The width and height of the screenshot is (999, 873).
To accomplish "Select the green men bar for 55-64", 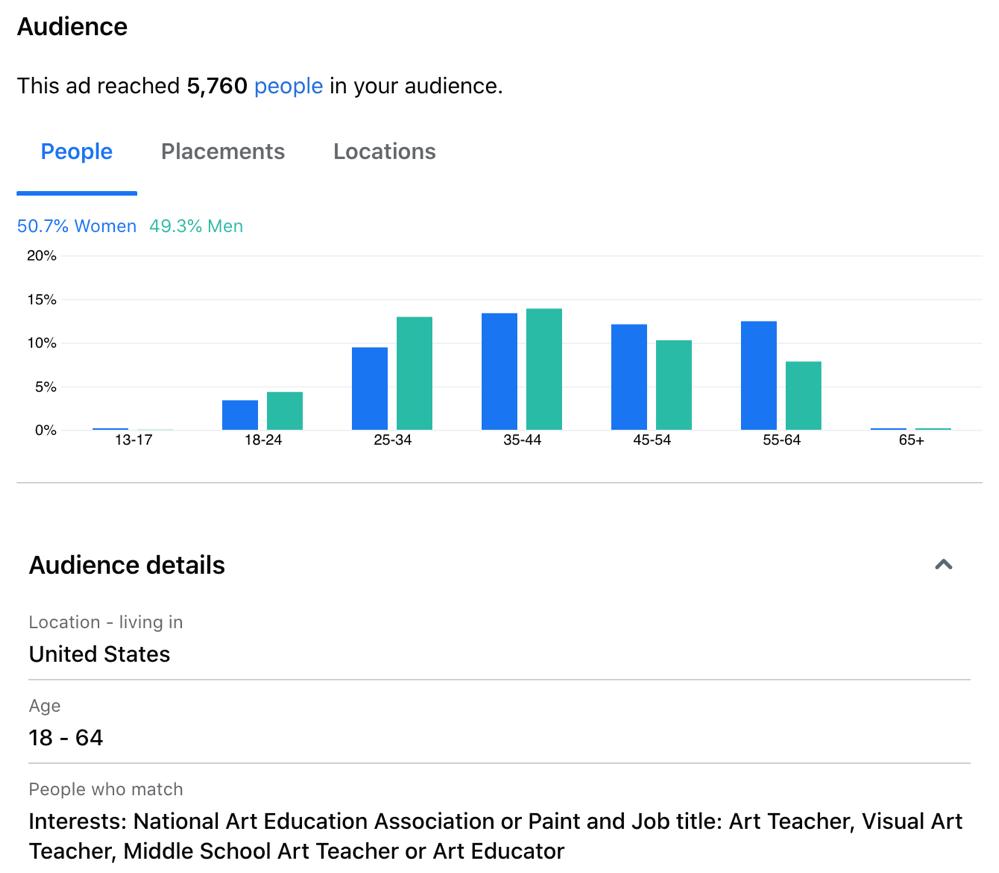I will coord(803,395).
